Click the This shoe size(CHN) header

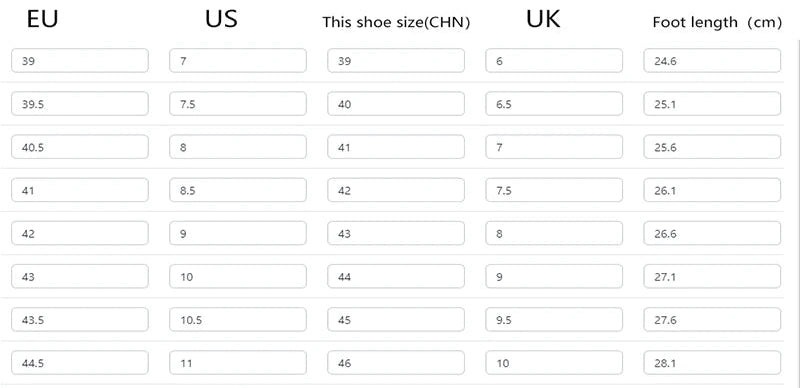click(396, 22)
